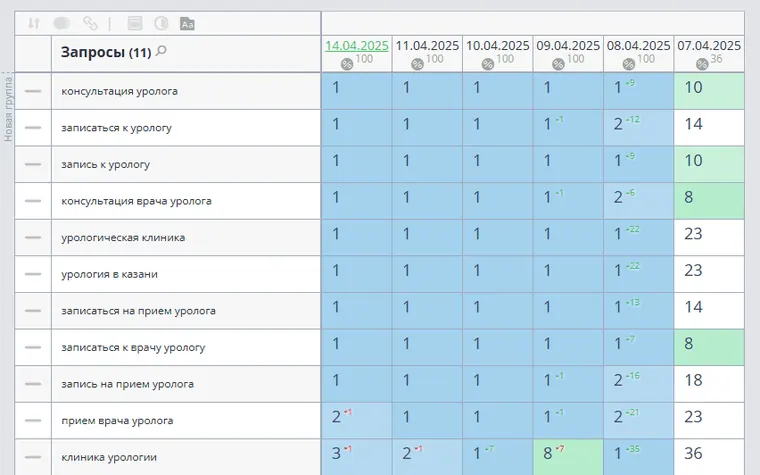The width and height of the screenshot is (760, 475).
Task: Select the query урологическая клиника
Action: click(x=123, y=238)
